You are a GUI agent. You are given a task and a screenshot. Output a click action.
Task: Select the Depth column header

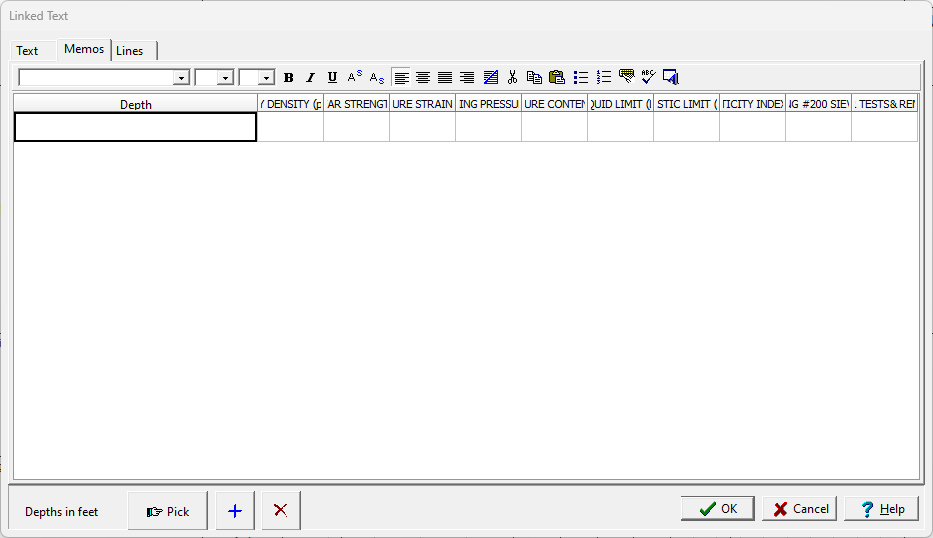pyautogui.click(x=136, y=104)
